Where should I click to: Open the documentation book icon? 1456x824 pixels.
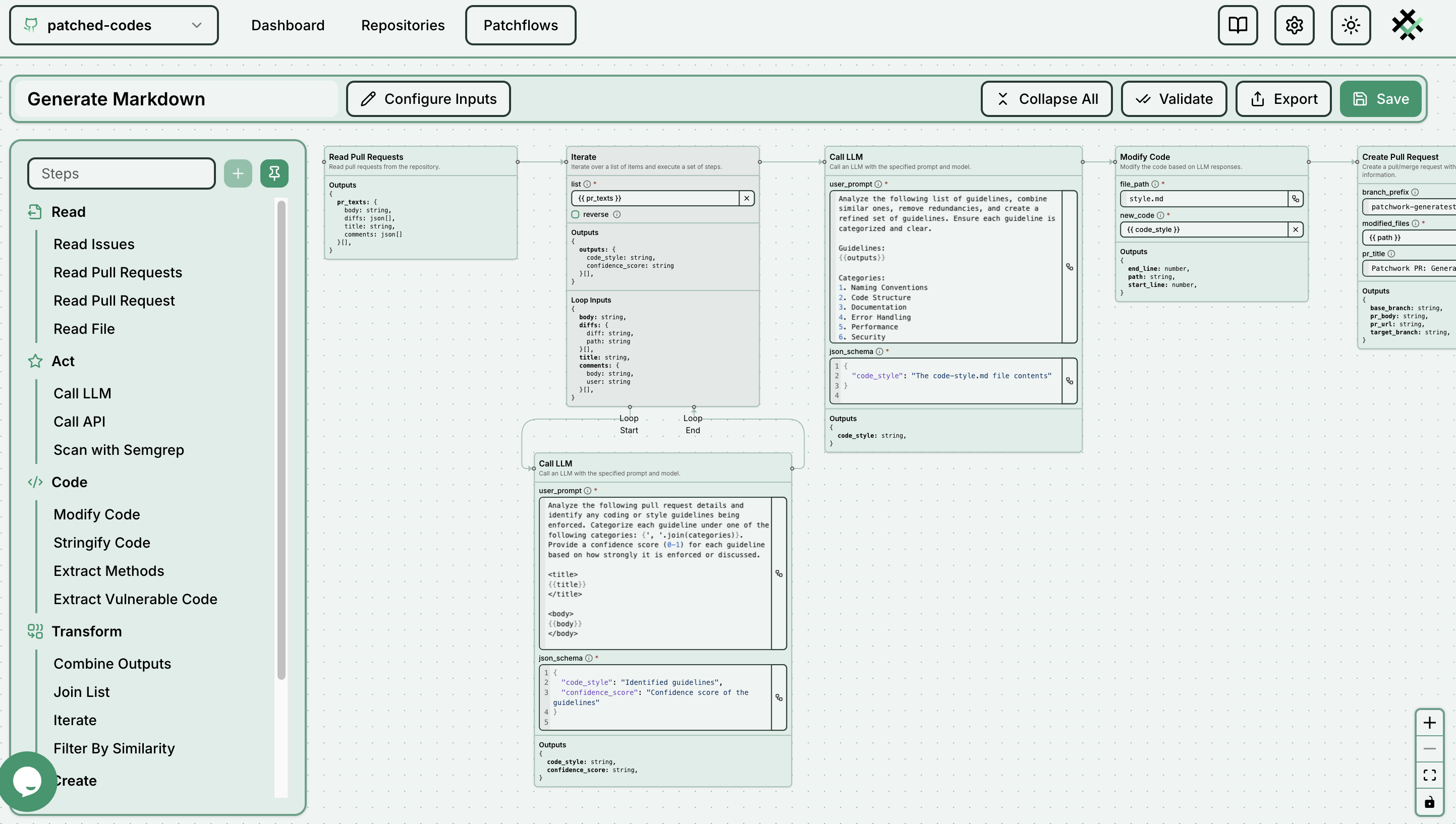point(1238,26)
